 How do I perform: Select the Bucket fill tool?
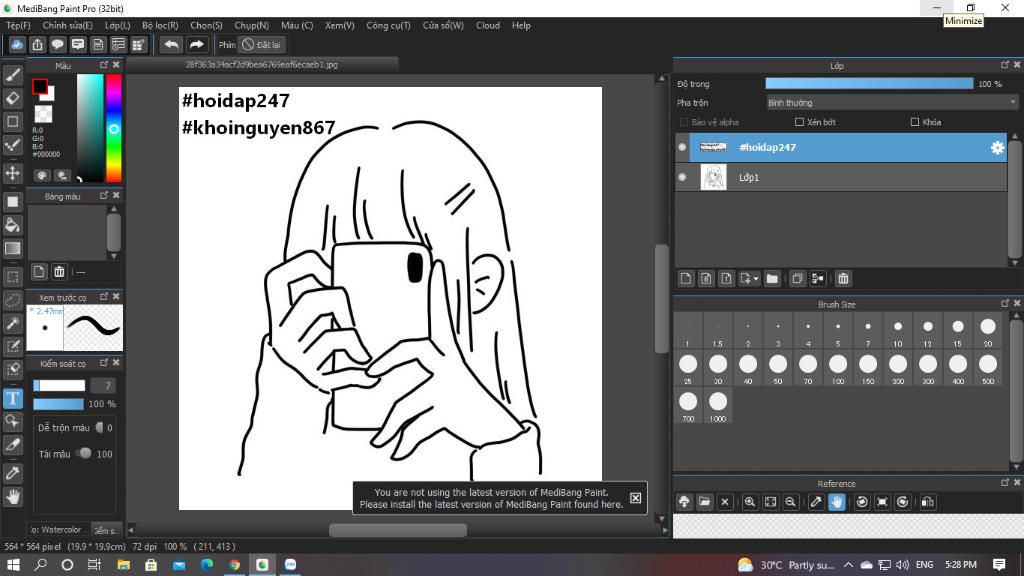12,225
